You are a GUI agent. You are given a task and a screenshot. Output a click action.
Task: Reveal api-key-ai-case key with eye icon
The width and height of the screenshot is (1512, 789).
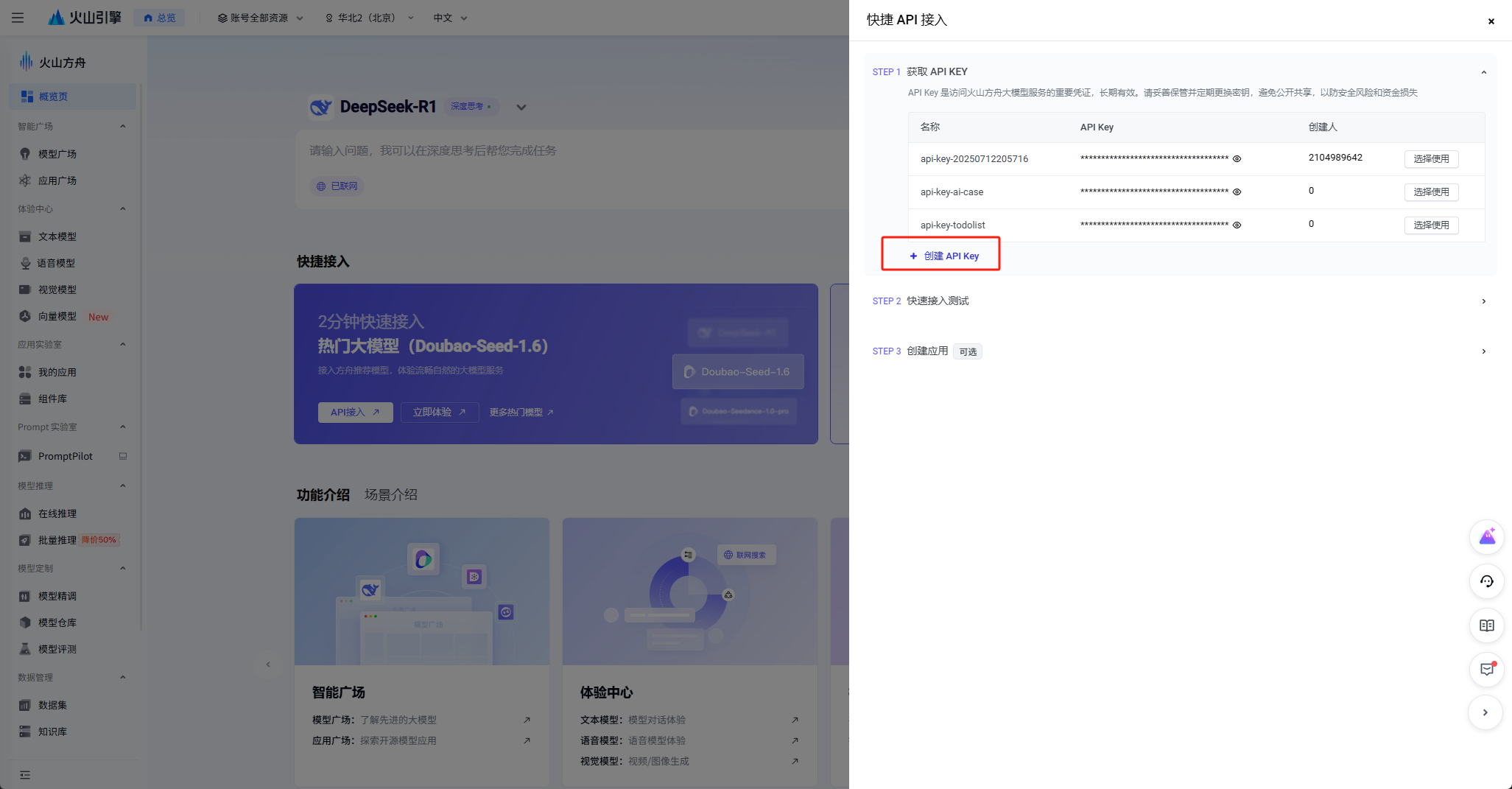[x=1237, y=192]
